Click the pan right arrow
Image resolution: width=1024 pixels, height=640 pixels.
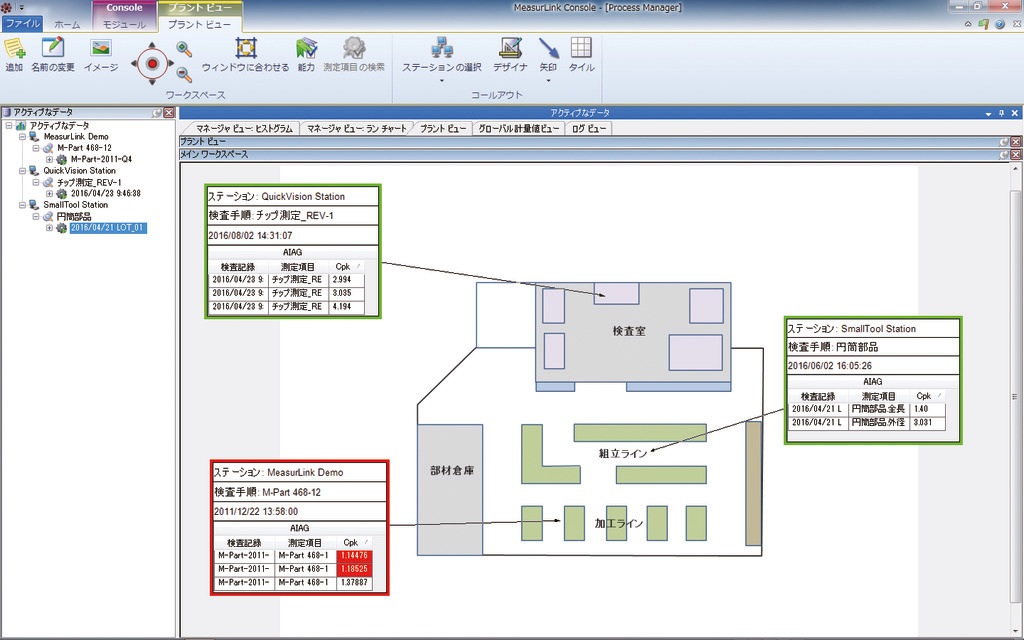point(170,64)
